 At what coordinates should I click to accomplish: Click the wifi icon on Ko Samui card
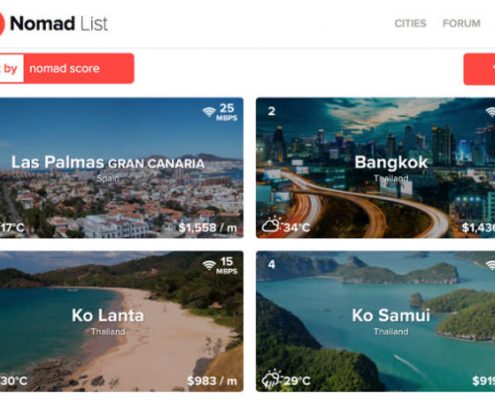(x=491, y=265)
